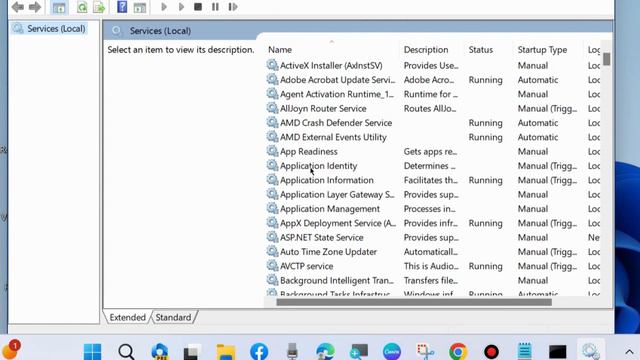640x360 pixels.
Task: Sort by the Status column header
Action: [x=480, y=50]
